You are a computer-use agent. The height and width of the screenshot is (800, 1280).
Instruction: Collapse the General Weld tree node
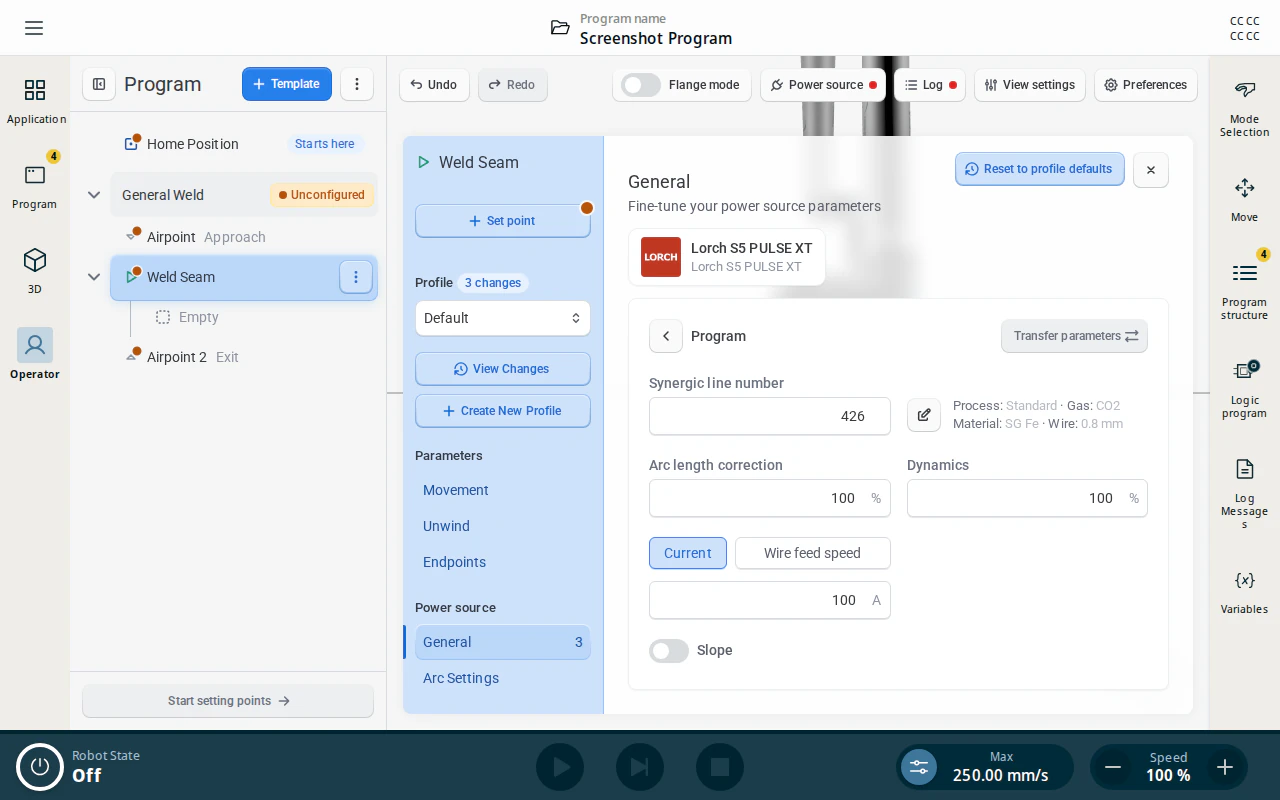coord(94,195)
